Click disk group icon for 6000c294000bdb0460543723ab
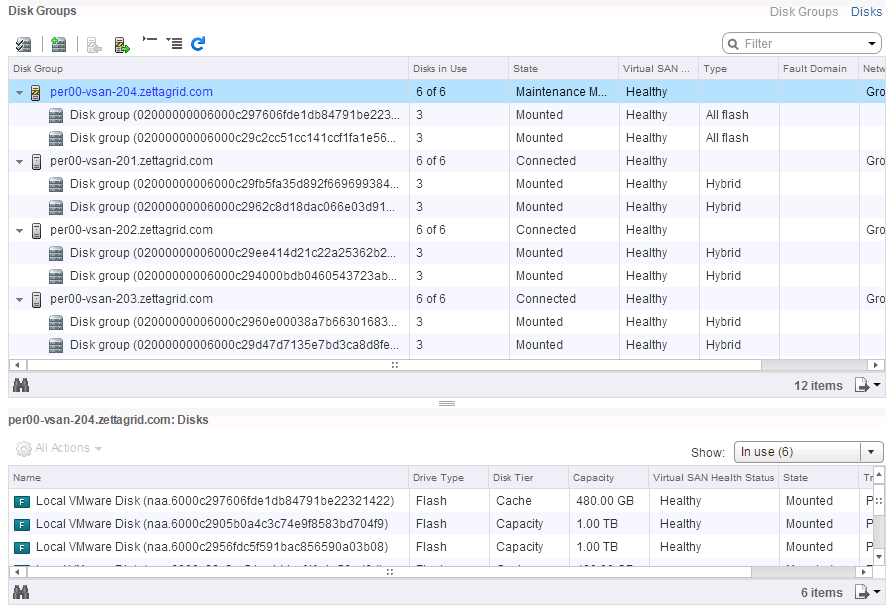 point(56,276)
